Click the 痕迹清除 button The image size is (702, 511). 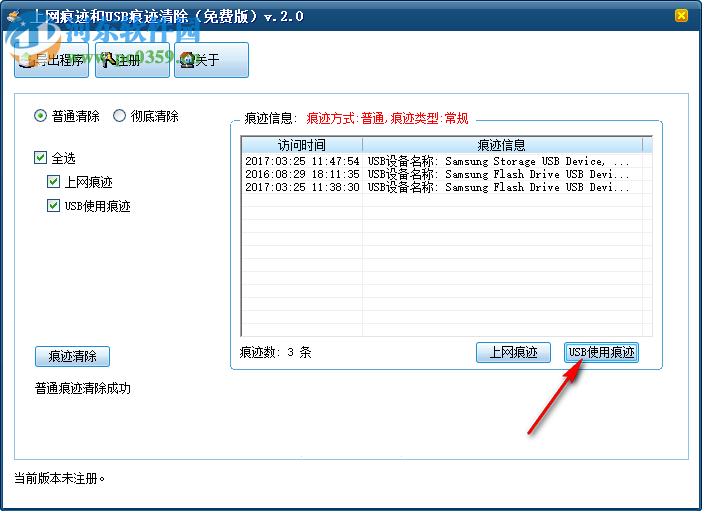[73, 356]
